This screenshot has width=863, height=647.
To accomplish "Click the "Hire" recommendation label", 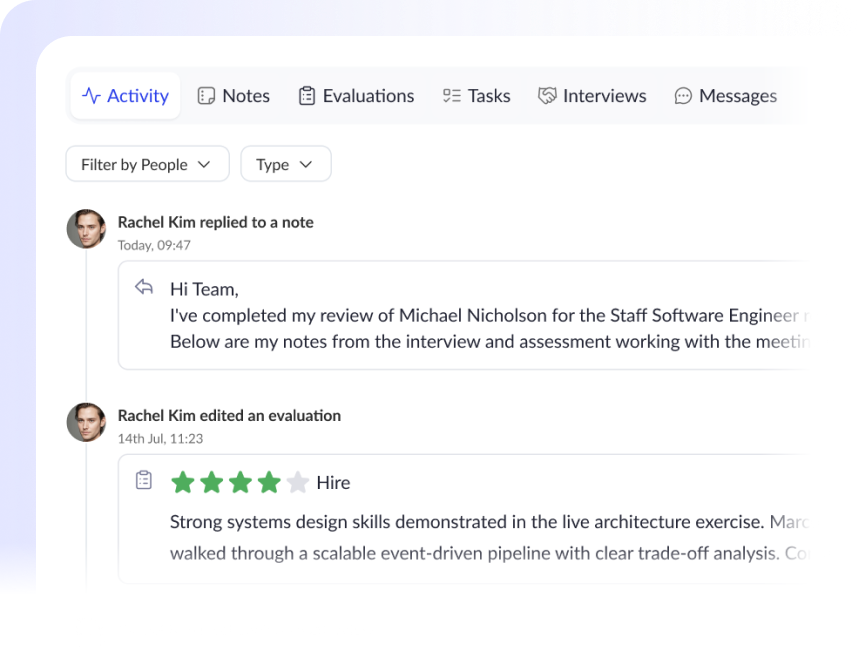I will point(333,482).
